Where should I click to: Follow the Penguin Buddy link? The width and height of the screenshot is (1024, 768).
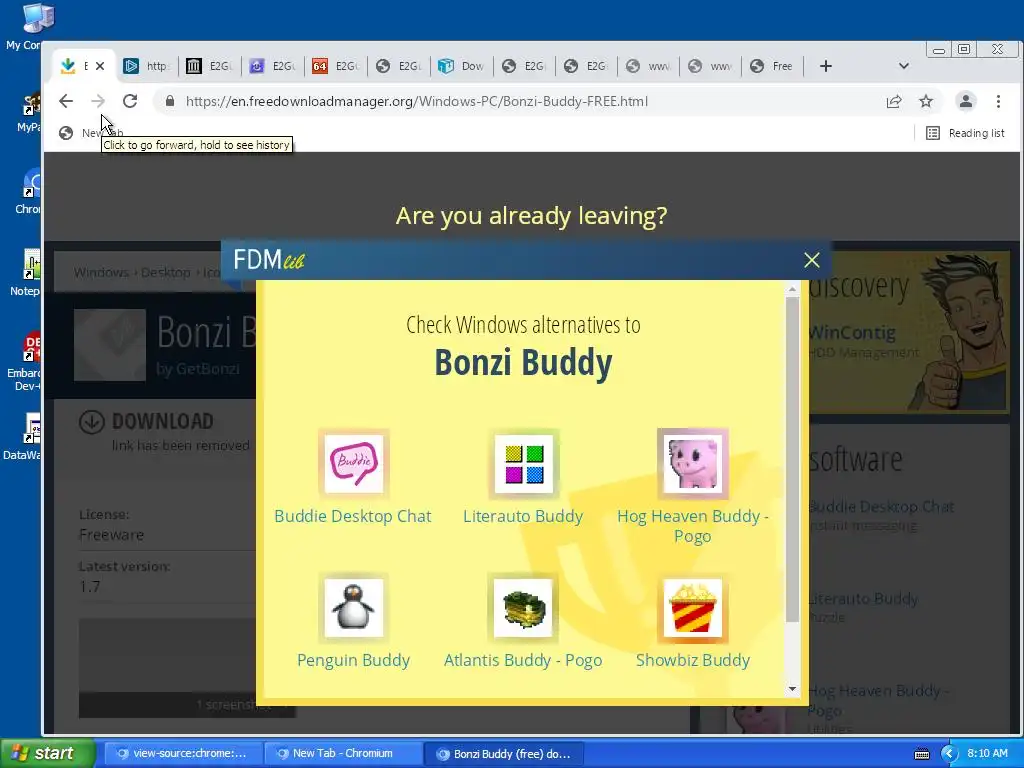click(x=353, y=660)
